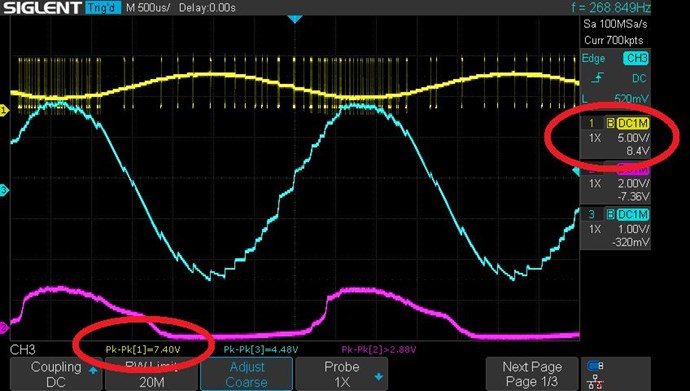Go to Next Page 1/3
The height and width of the screenshot is (391, 690).
point(532,374)
